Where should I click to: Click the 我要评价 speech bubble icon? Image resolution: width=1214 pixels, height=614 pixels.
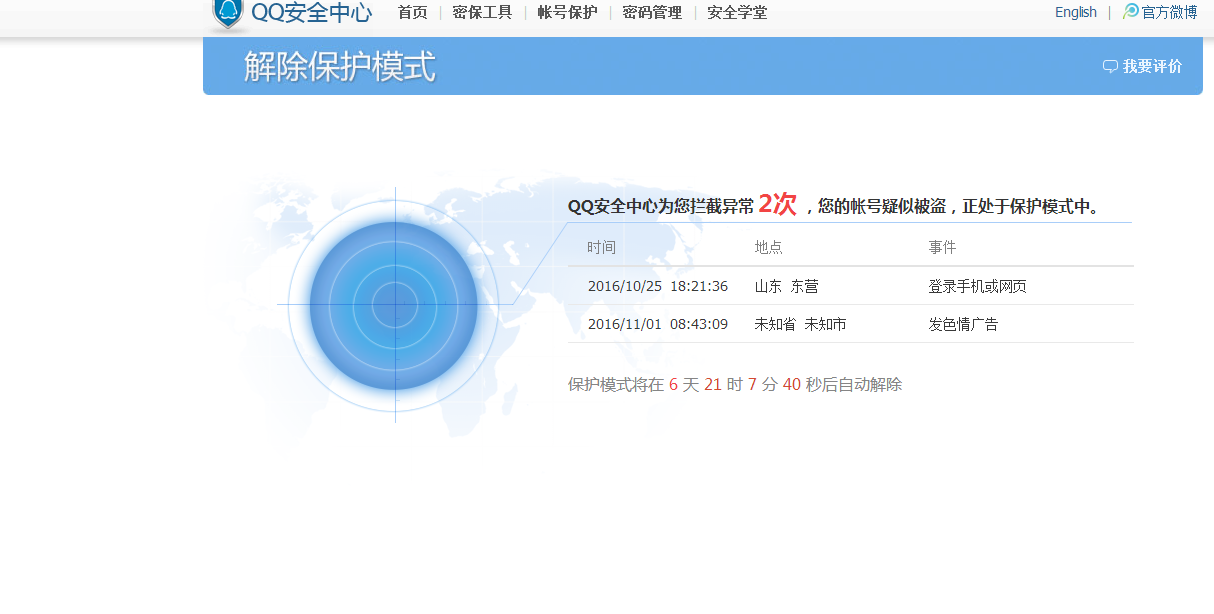pyautogui.click(x=1110, y=66)
